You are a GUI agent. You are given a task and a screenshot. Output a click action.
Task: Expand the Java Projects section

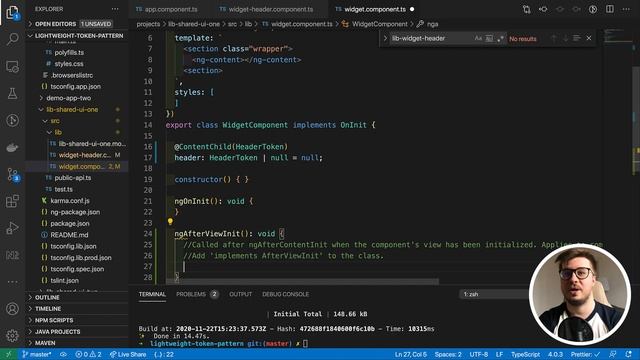pyautogui.click(x=77, y=332)
